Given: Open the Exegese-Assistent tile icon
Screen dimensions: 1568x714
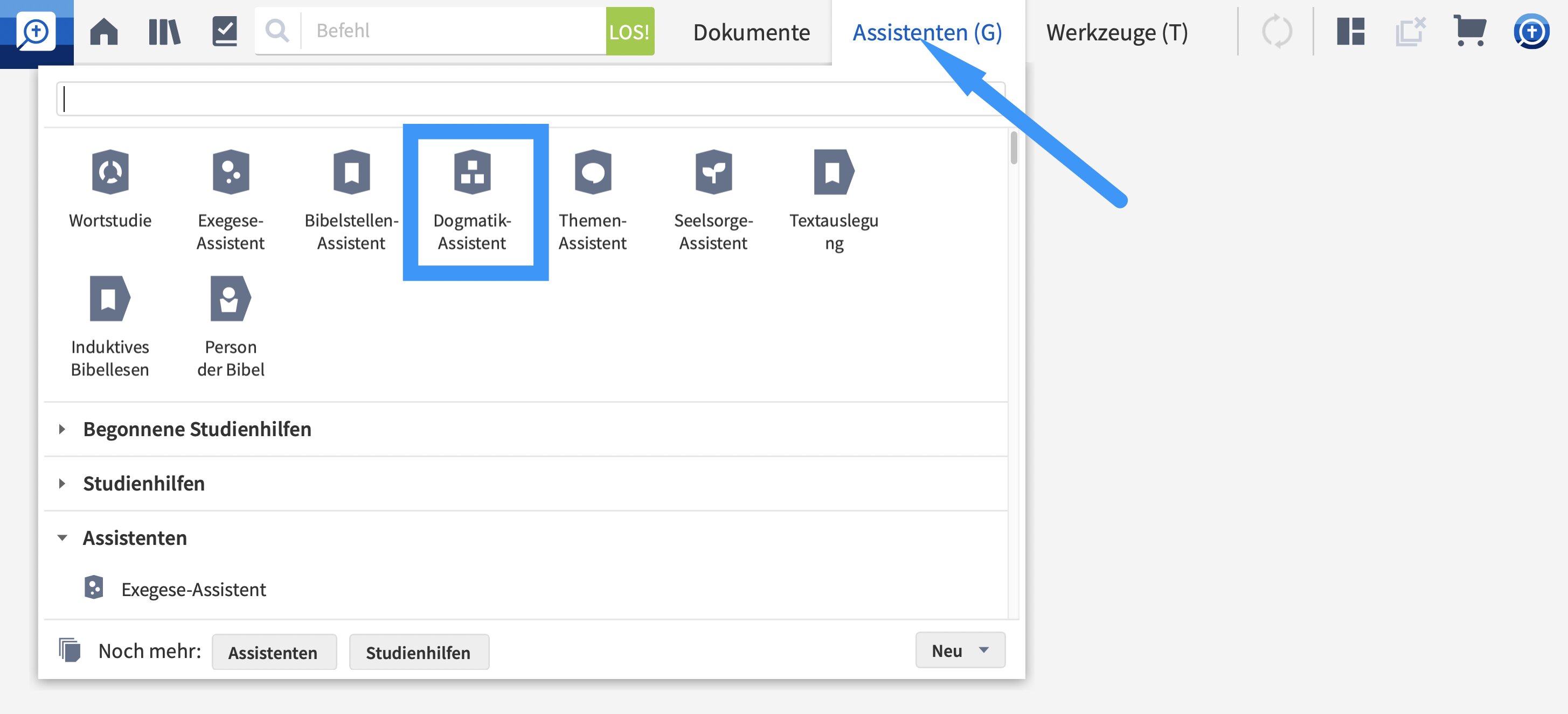Looking at the screenshot, I should (x=231, y=172).
